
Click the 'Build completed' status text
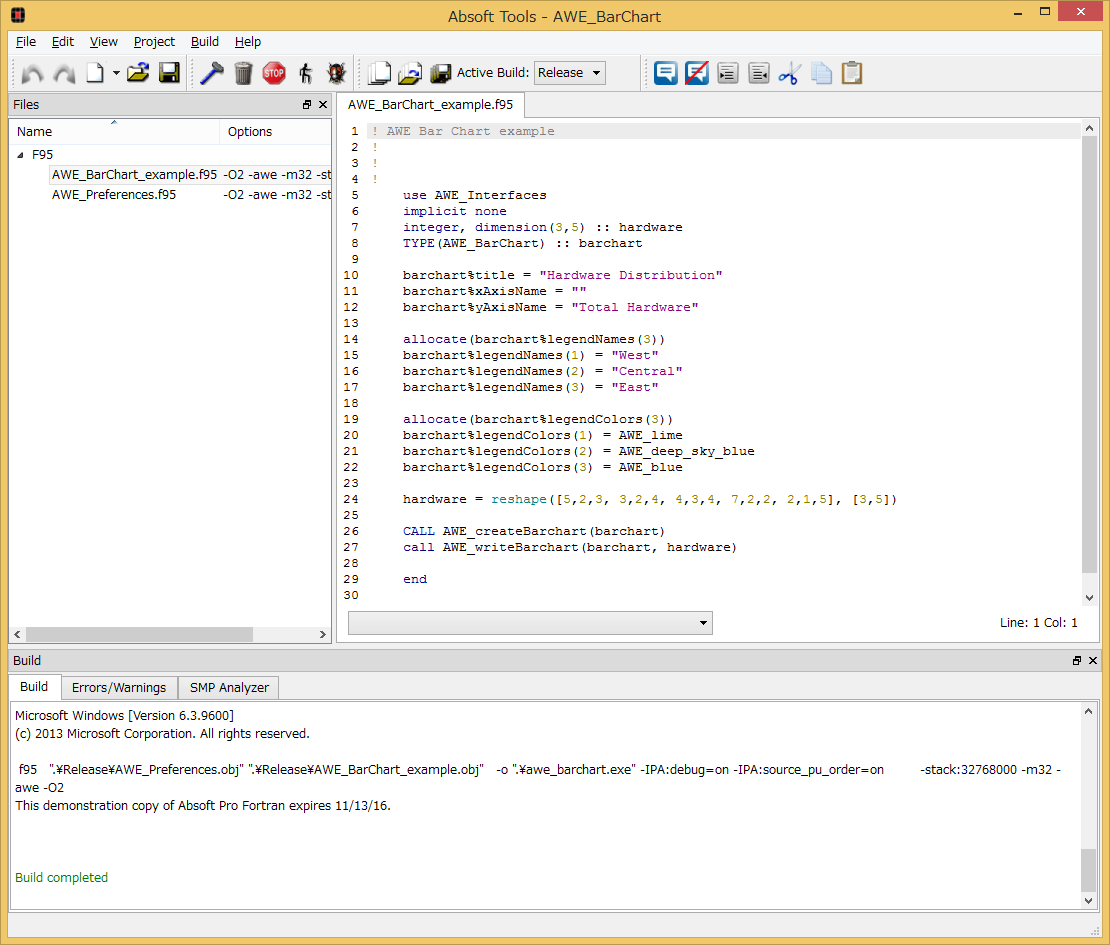pyautogui.click(x=62, y=878)
